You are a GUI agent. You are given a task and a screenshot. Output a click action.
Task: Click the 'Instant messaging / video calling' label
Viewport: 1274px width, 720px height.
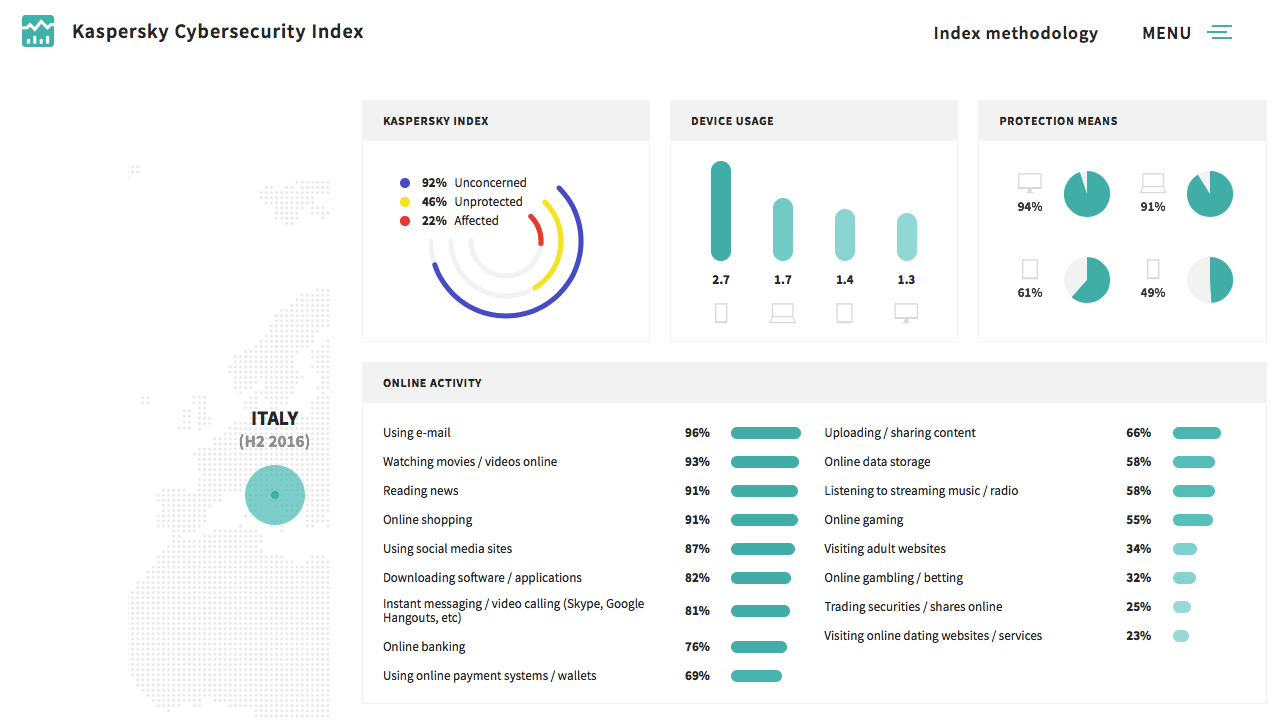point(514,611)
